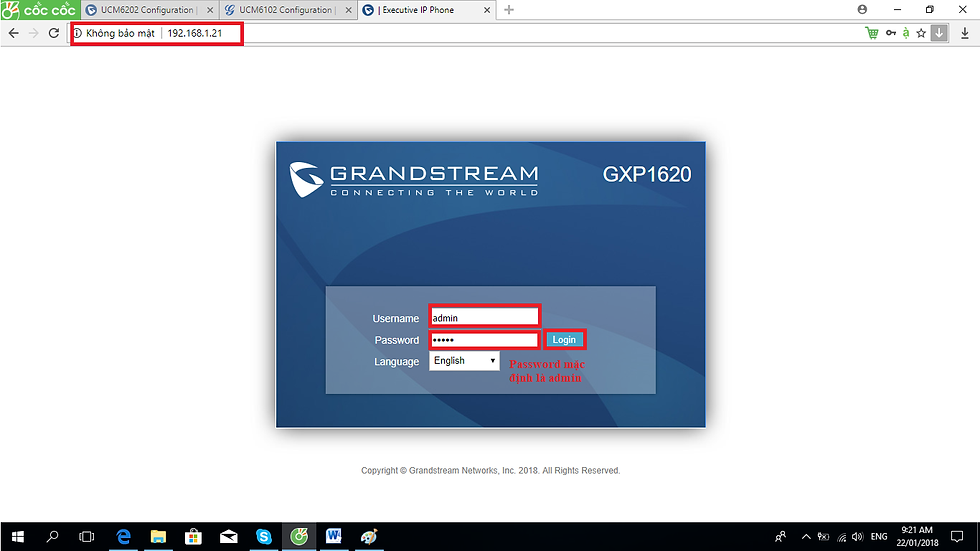Open Skype from the taskbar

click(x=264, y=537)
